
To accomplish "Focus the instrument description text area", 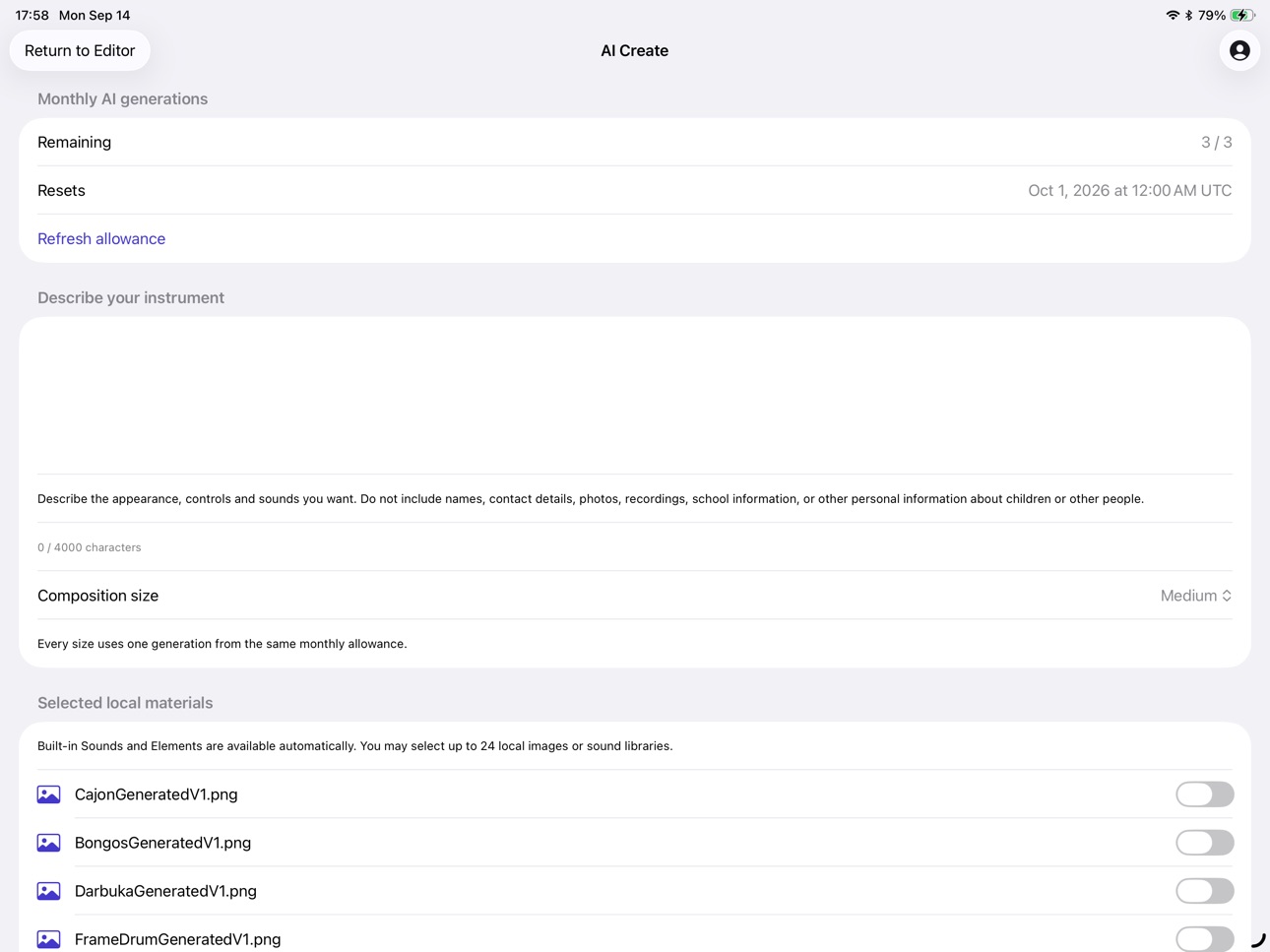I will [x=635, y=396].
